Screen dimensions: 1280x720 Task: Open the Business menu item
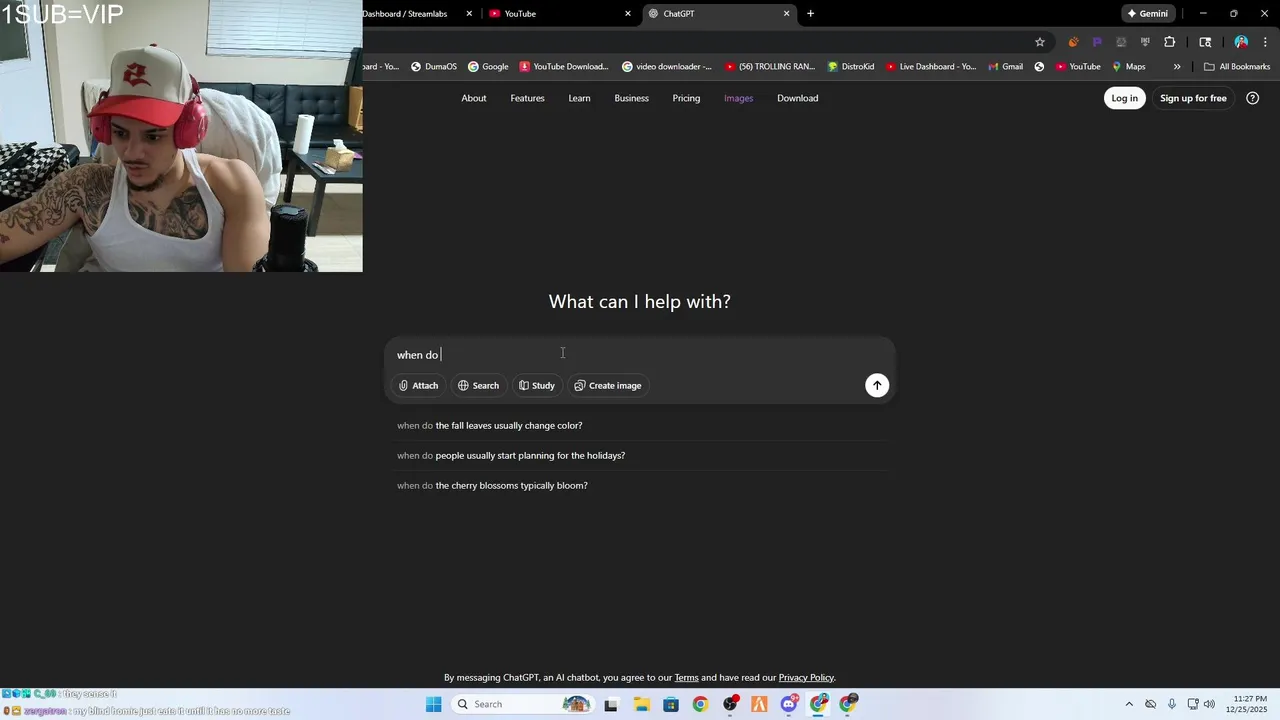point(632,98)
